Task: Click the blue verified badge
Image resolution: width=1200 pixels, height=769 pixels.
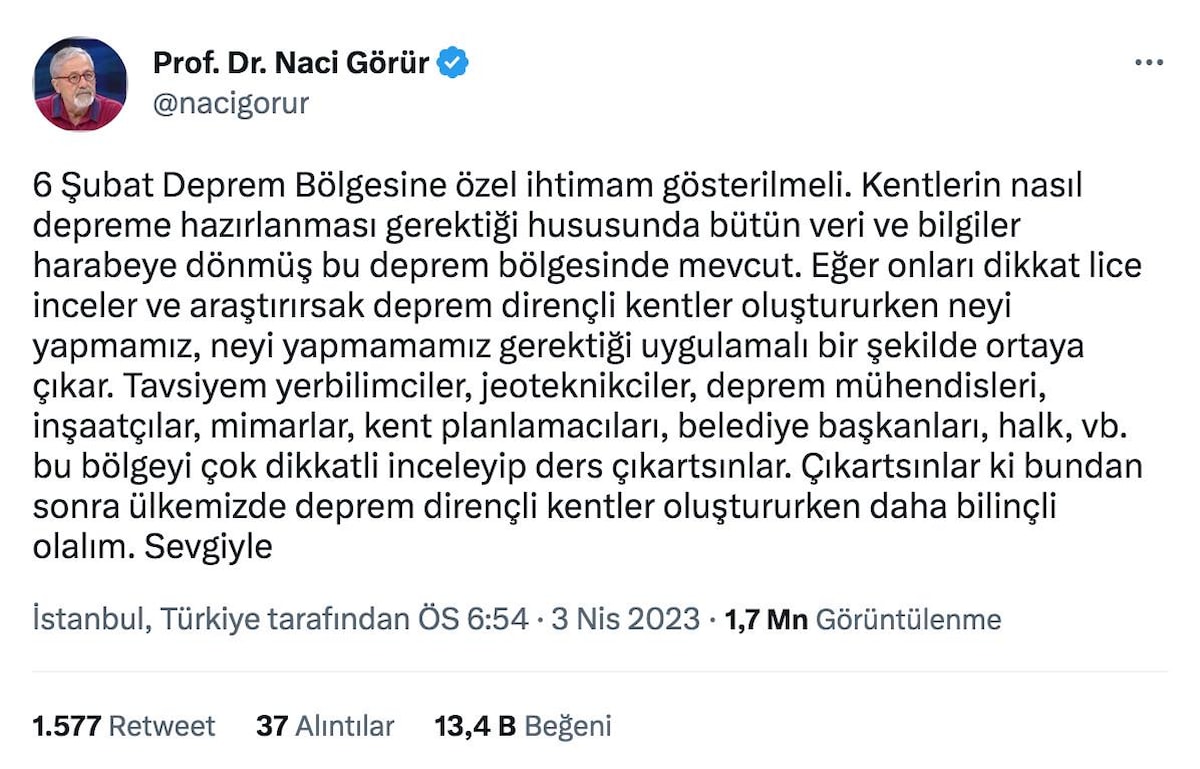Action: pyautogui.click(x=454, y=63)
